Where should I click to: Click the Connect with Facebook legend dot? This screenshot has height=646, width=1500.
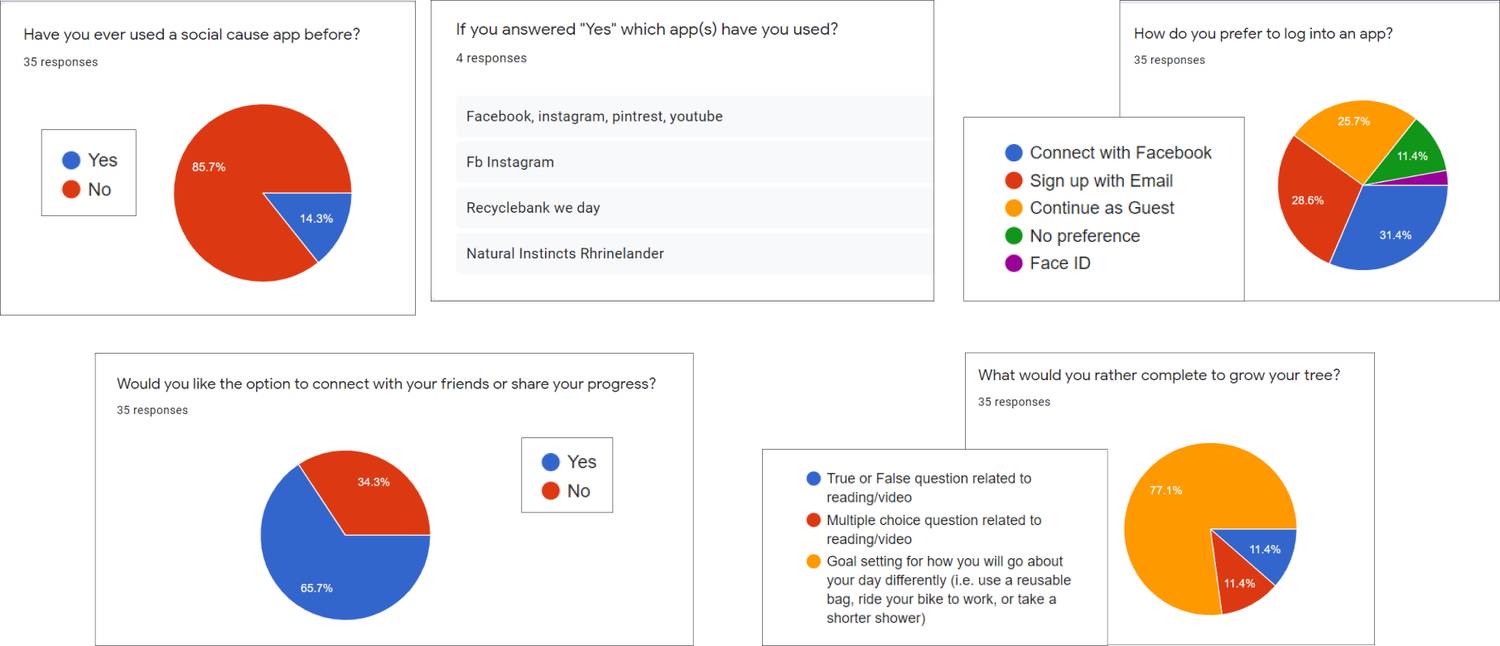click(1013, 153)
